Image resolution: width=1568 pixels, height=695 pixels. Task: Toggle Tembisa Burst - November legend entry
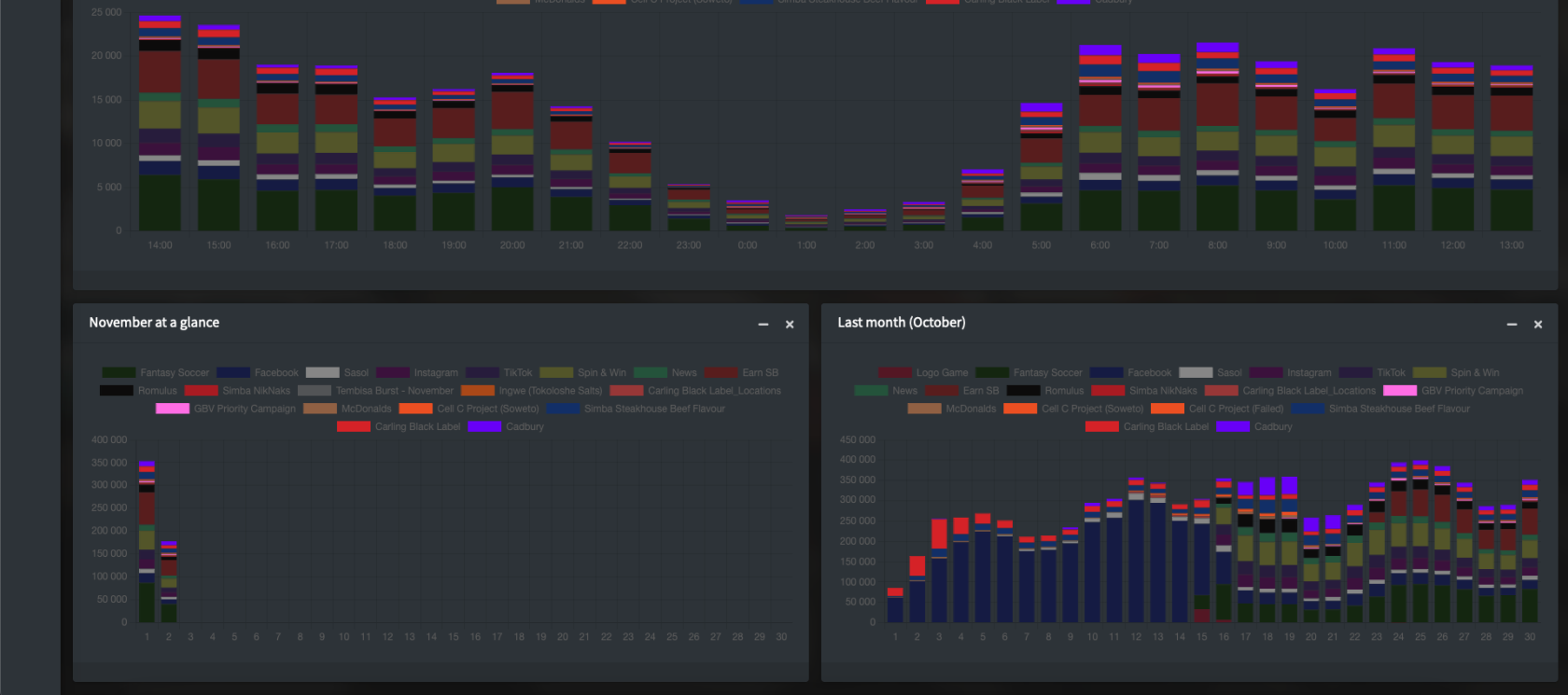click(375, 391)
